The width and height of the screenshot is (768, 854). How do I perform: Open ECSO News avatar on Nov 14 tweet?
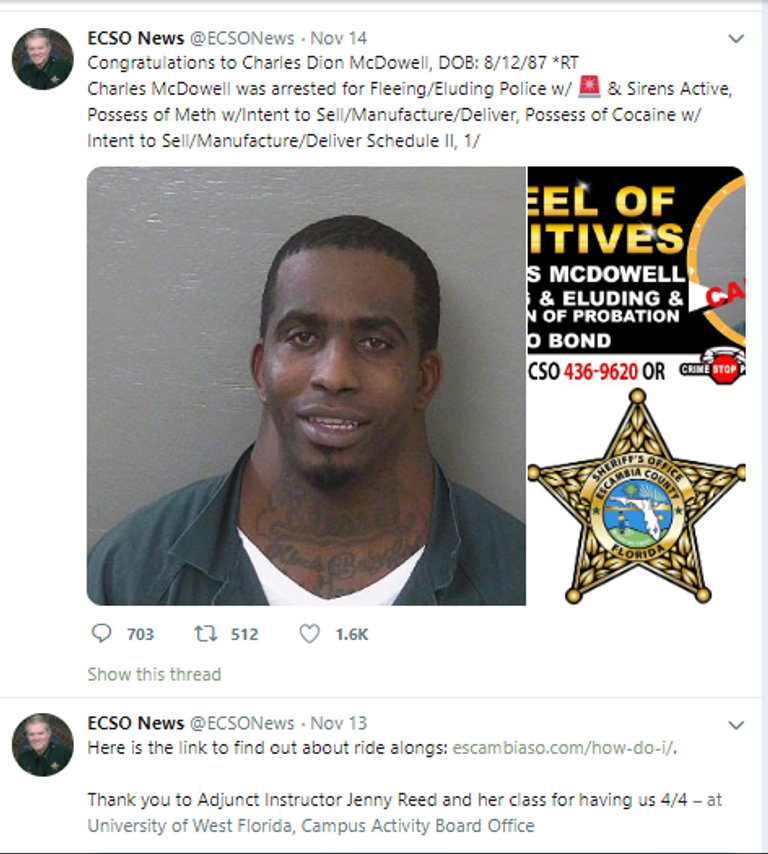[x=42, y=59]
